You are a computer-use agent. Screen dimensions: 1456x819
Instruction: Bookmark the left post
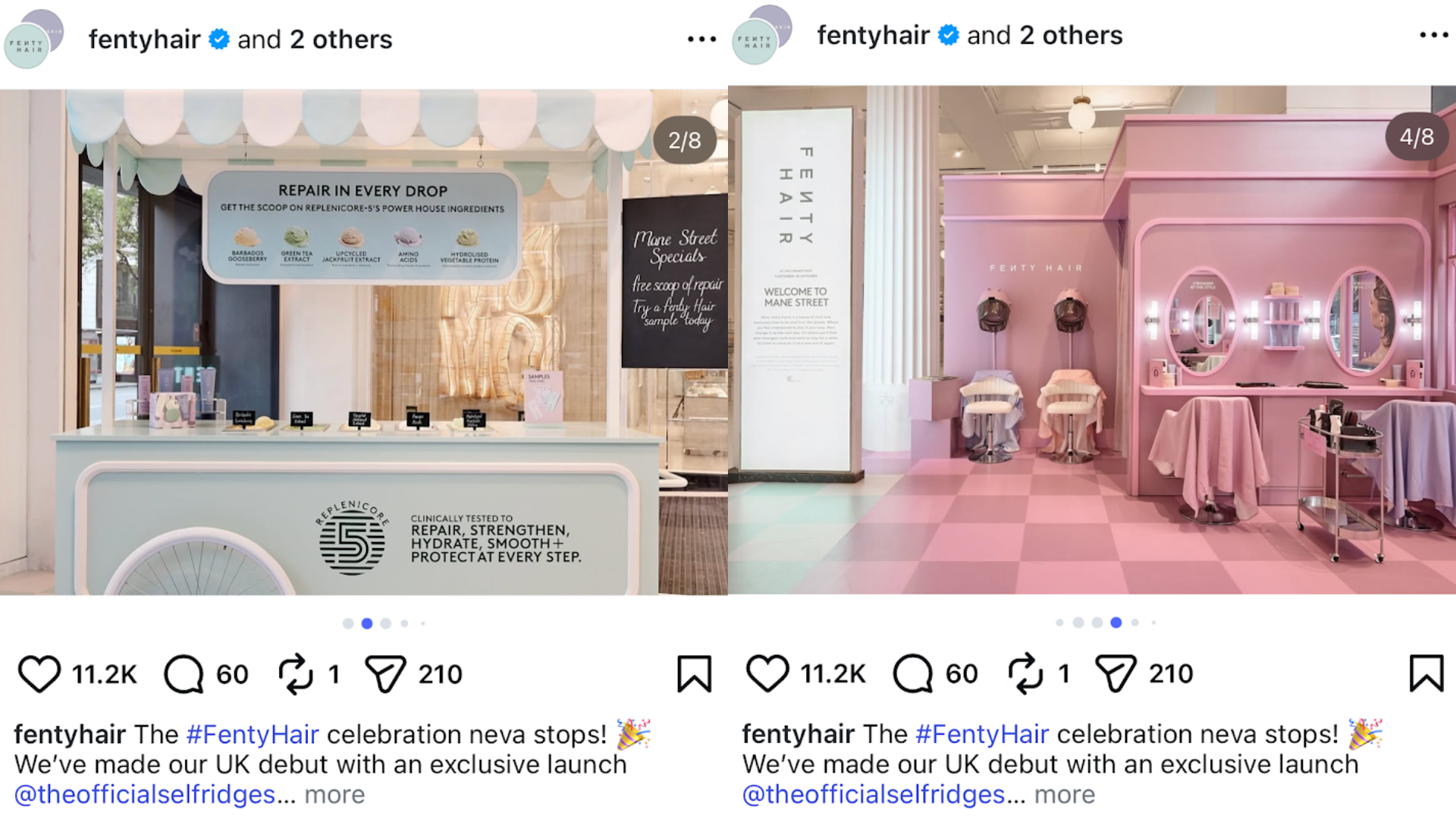pyautogui.click(x=694, y=673)
